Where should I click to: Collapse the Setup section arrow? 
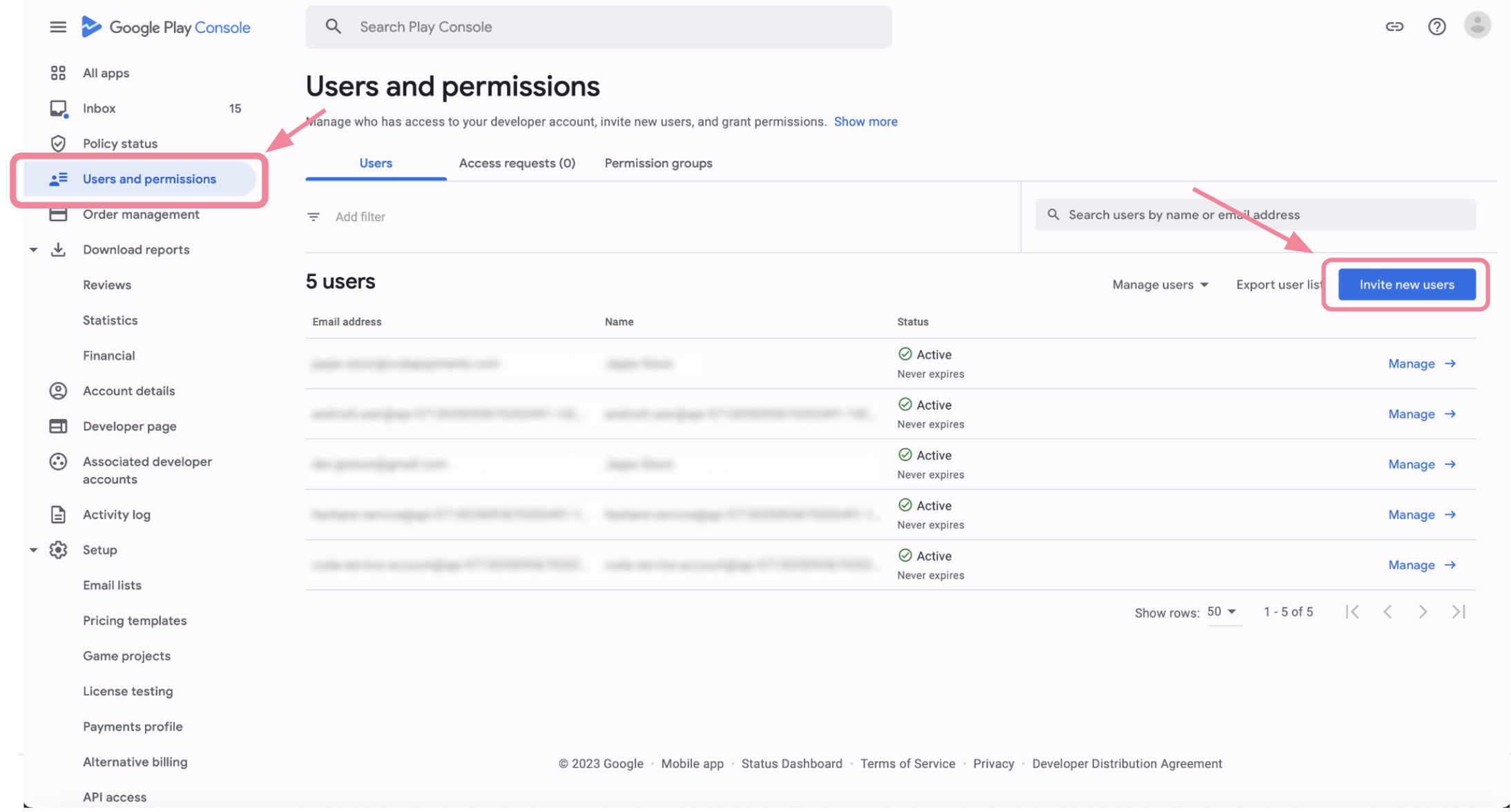tap(33, 550)
